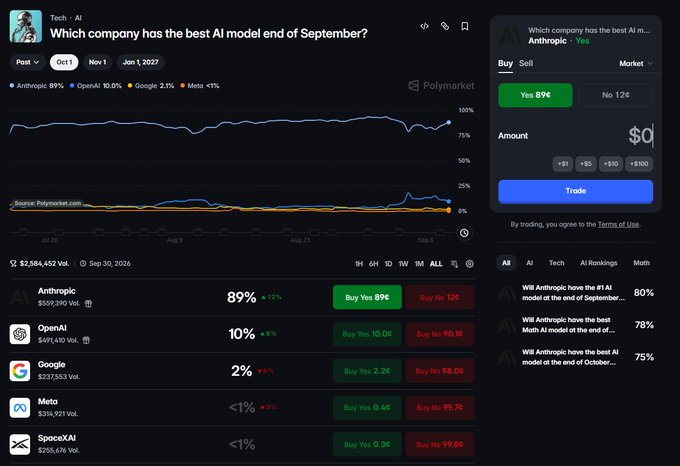Click the market thumbnail image

[x=26, y=26]
